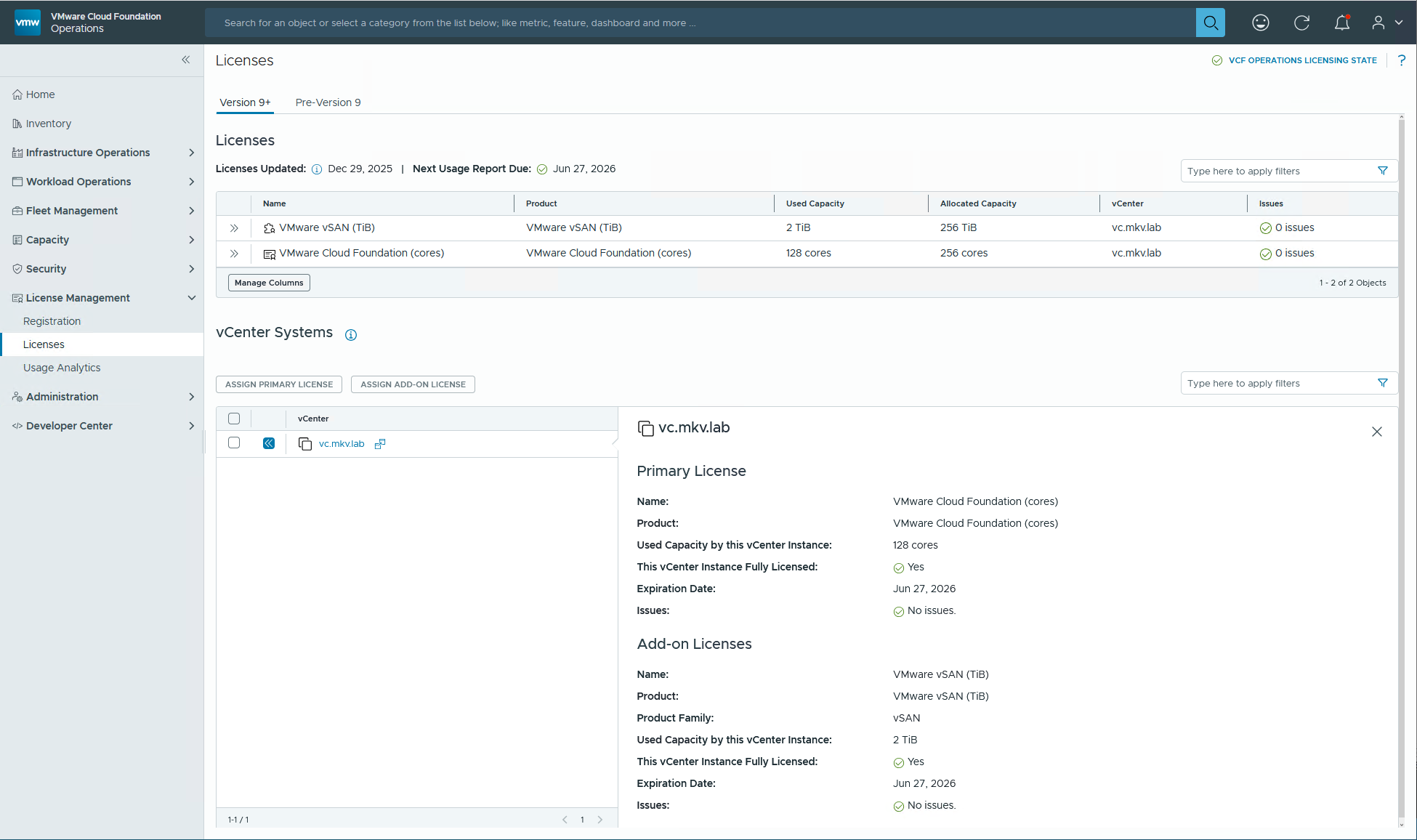
Task: Expand the VMware vSAN (TiB) license row
Action: point(234,228)
